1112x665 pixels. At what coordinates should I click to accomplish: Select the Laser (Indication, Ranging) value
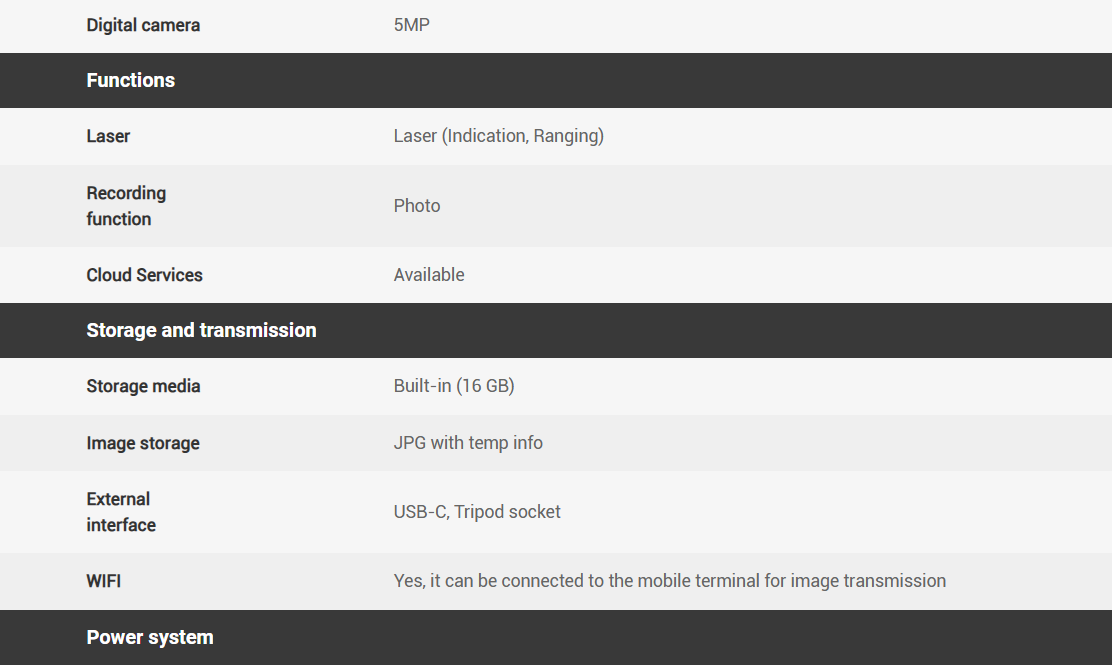click(498, 136)
